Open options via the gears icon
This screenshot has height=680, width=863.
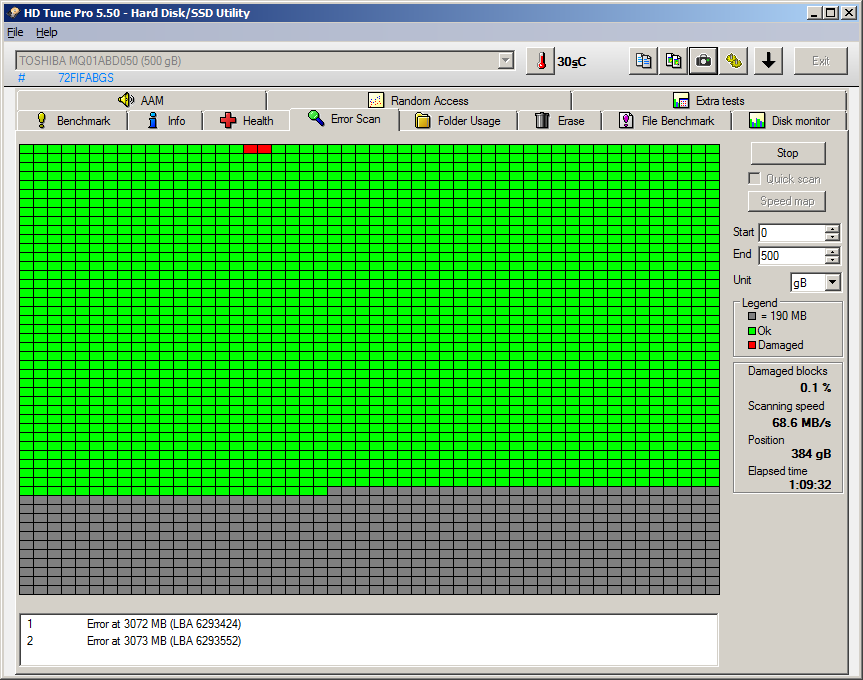coord(734,61)
